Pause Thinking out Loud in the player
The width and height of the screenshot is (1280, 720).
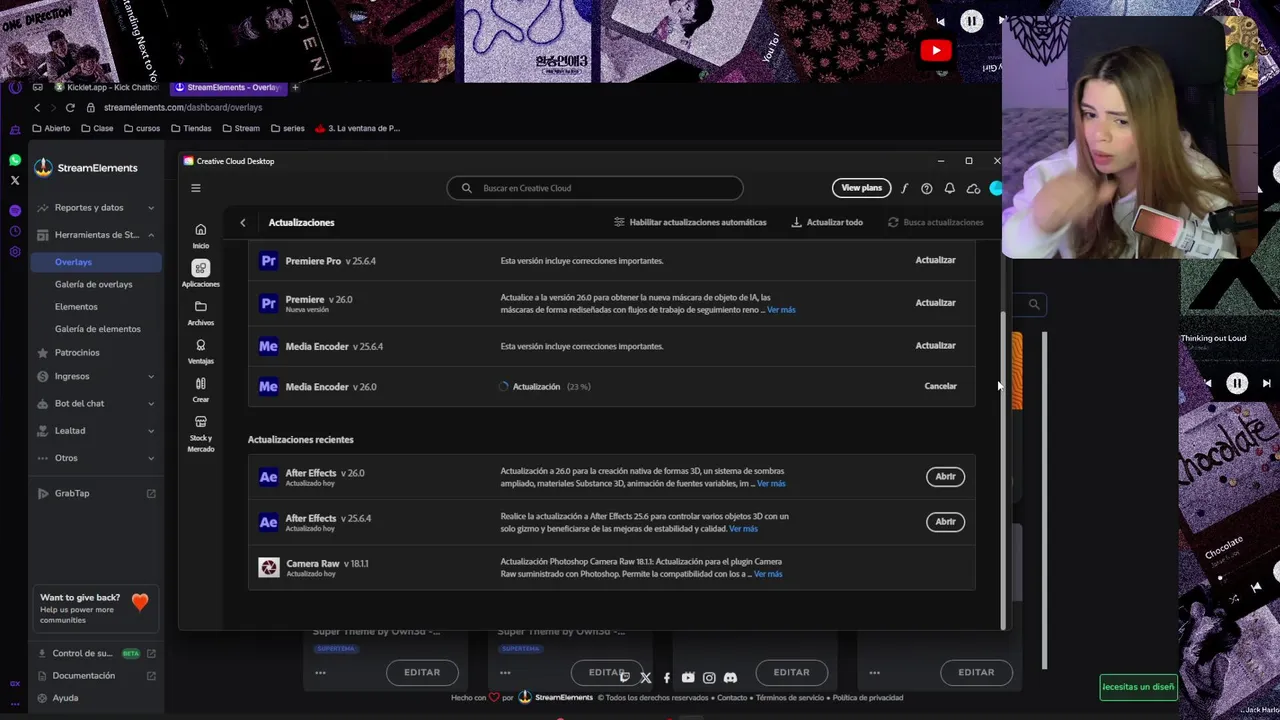[1237, 383]
